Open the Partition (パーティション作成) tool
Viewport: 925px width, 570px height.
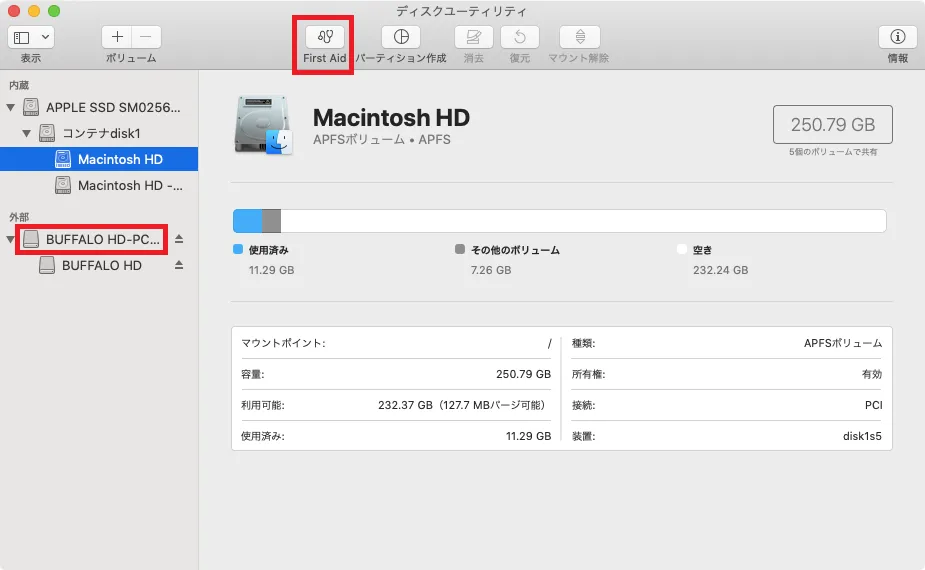point(401,37)
